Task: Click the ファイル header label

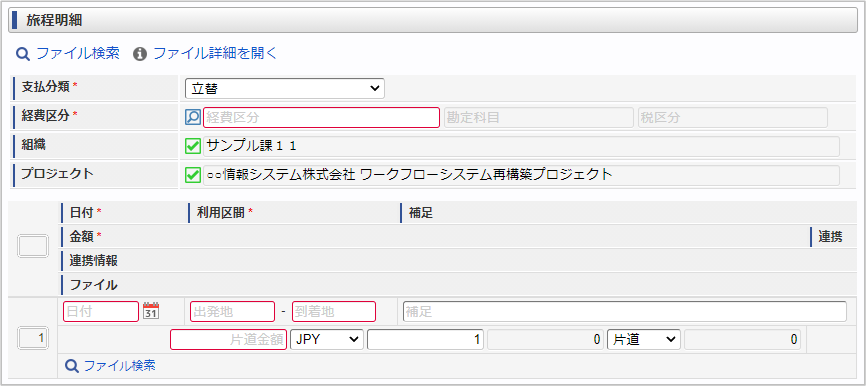Action: click(x=93, y=285)
